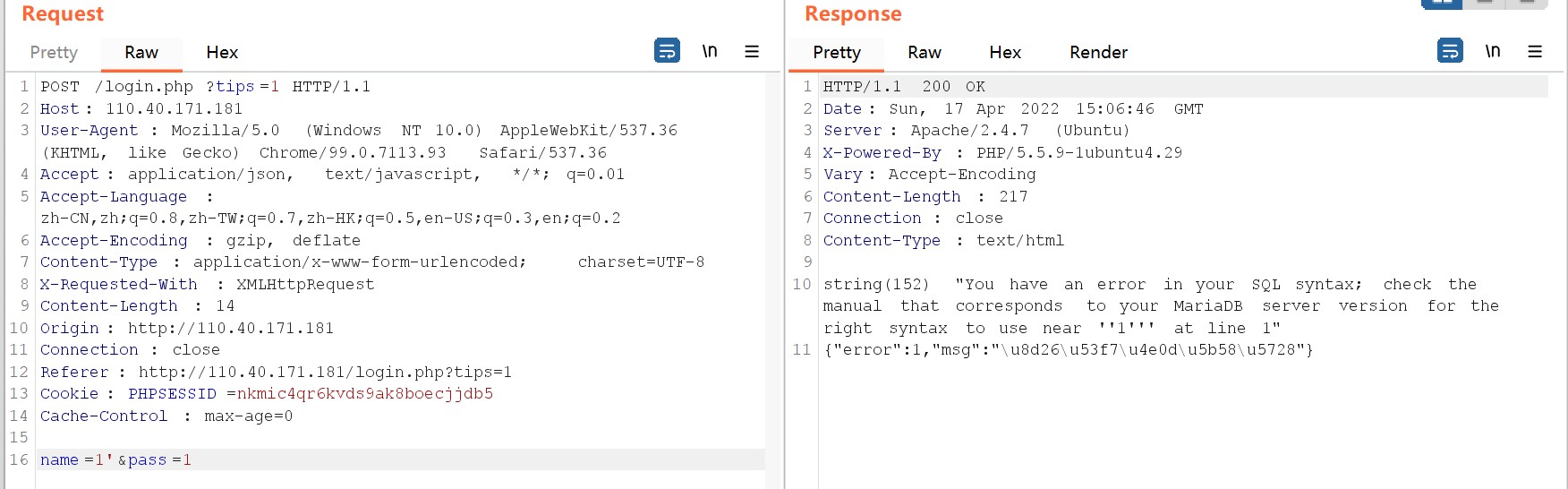The width and height of the screenshot is (1568, 489).
Task: Click the request Content-Type header name
Action: tap(98, 262)
